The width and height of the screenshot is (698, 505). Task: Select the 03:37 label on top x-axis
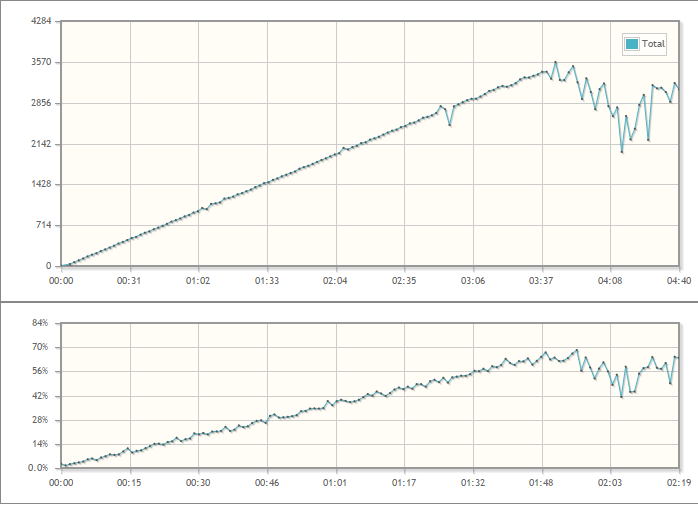click(x=542, y=281)
